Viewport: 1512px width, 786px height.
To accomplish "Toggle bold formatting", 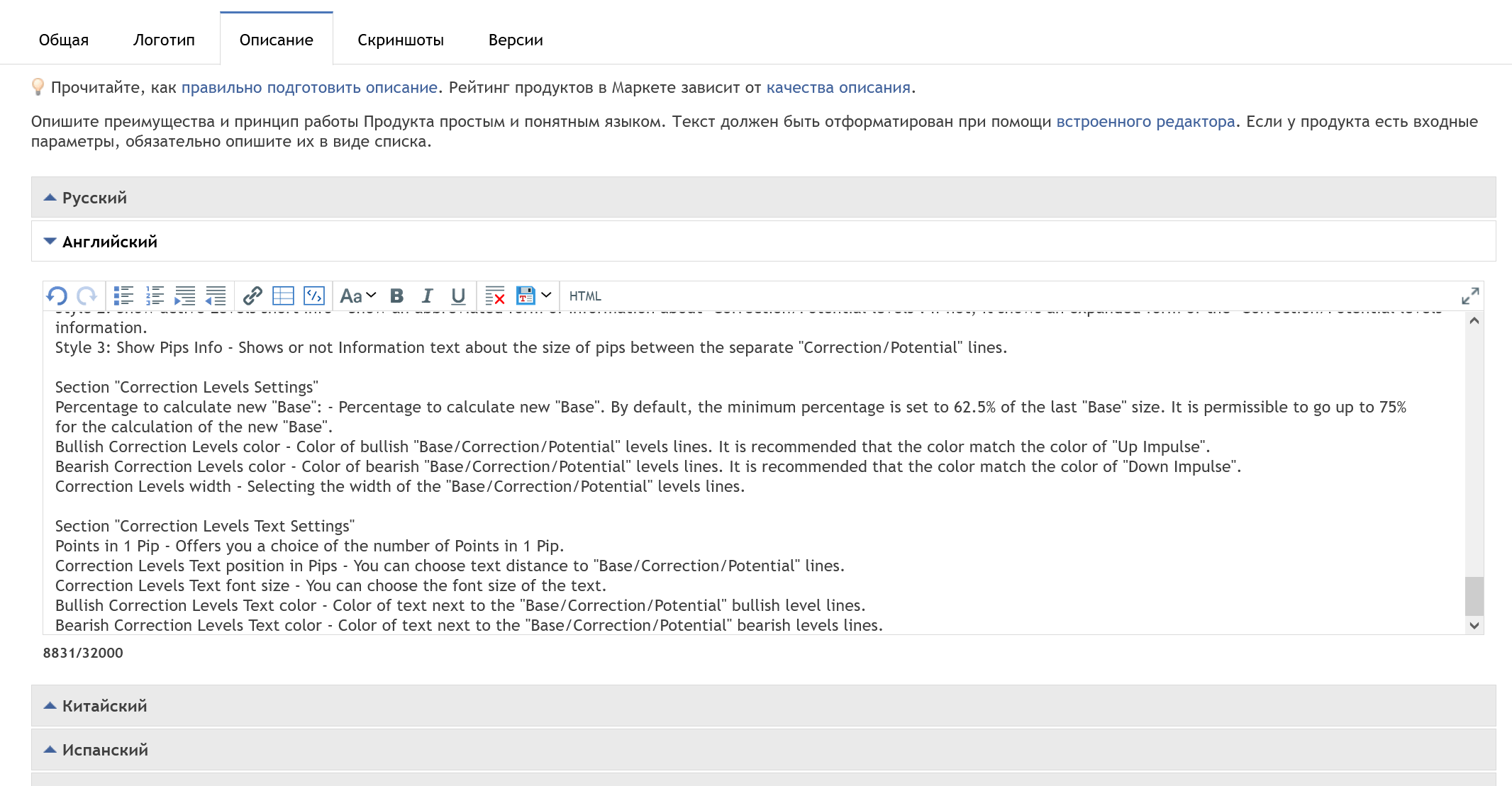I will (x=397, y=296).
